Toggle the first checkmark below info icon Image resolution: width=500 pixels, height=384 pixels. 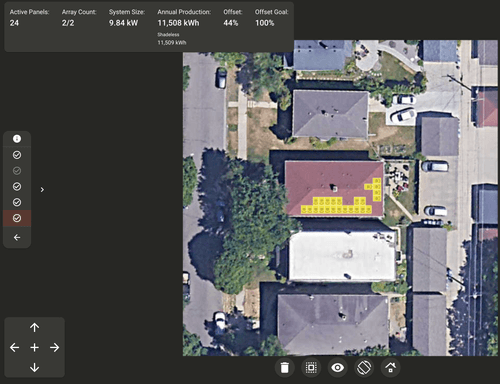[x=17, y=155]
